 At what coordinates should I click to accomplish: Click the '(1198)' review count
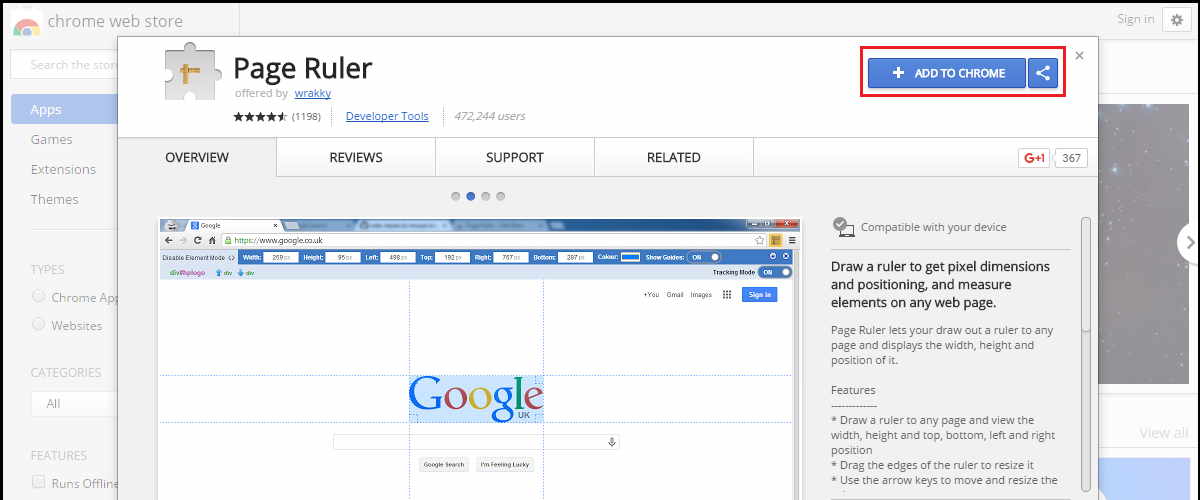click(306, 117)
